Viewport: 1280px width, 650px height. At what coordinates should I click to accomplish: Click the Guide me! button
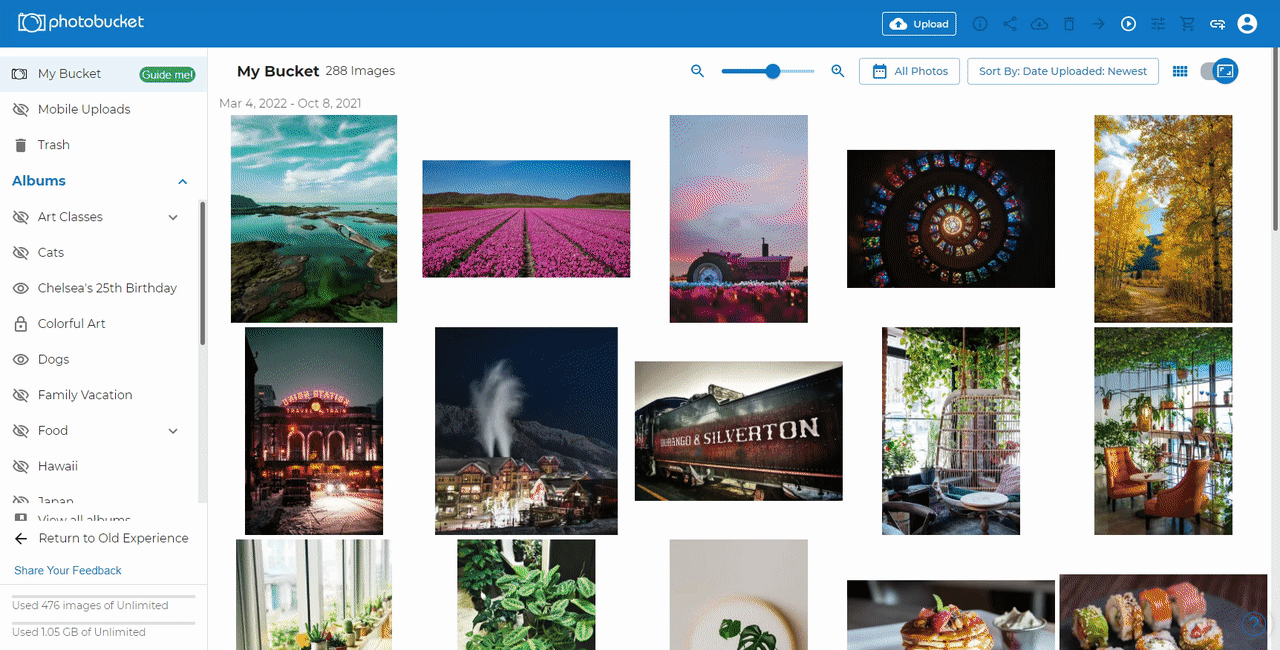[x=167, y=75]
